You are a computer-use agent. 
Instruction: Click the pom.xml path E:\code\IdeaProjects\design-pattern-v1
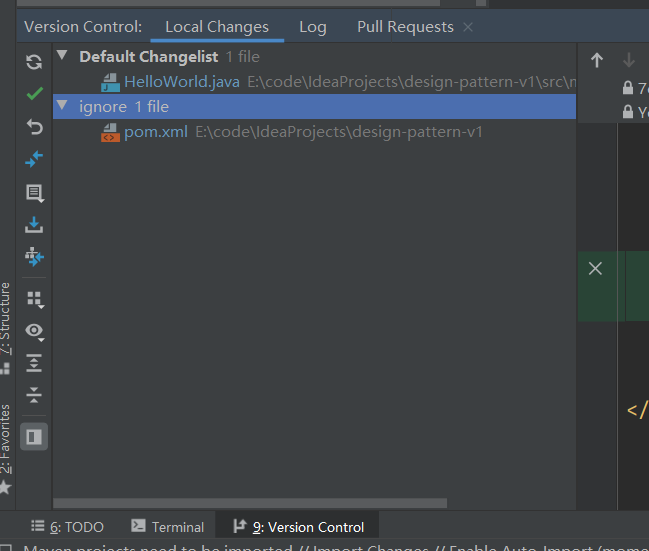(339, 132)
